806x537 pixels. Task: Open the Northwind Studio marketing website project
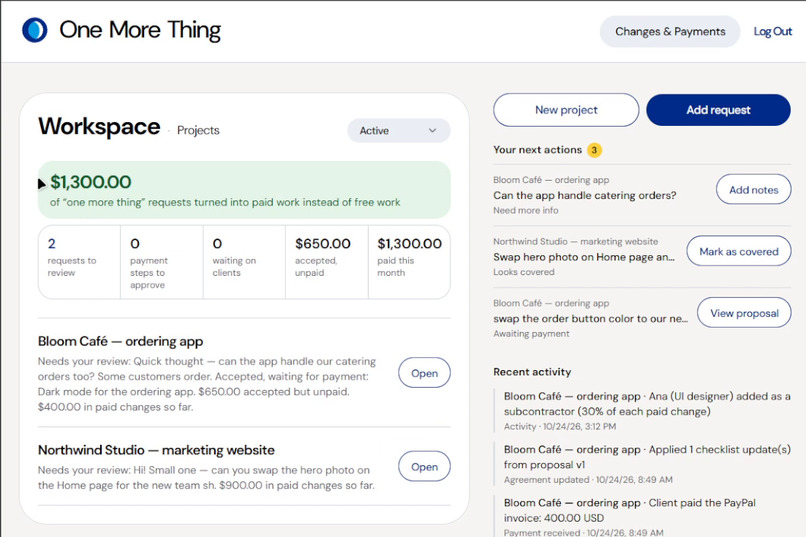[x=424, y=467]
